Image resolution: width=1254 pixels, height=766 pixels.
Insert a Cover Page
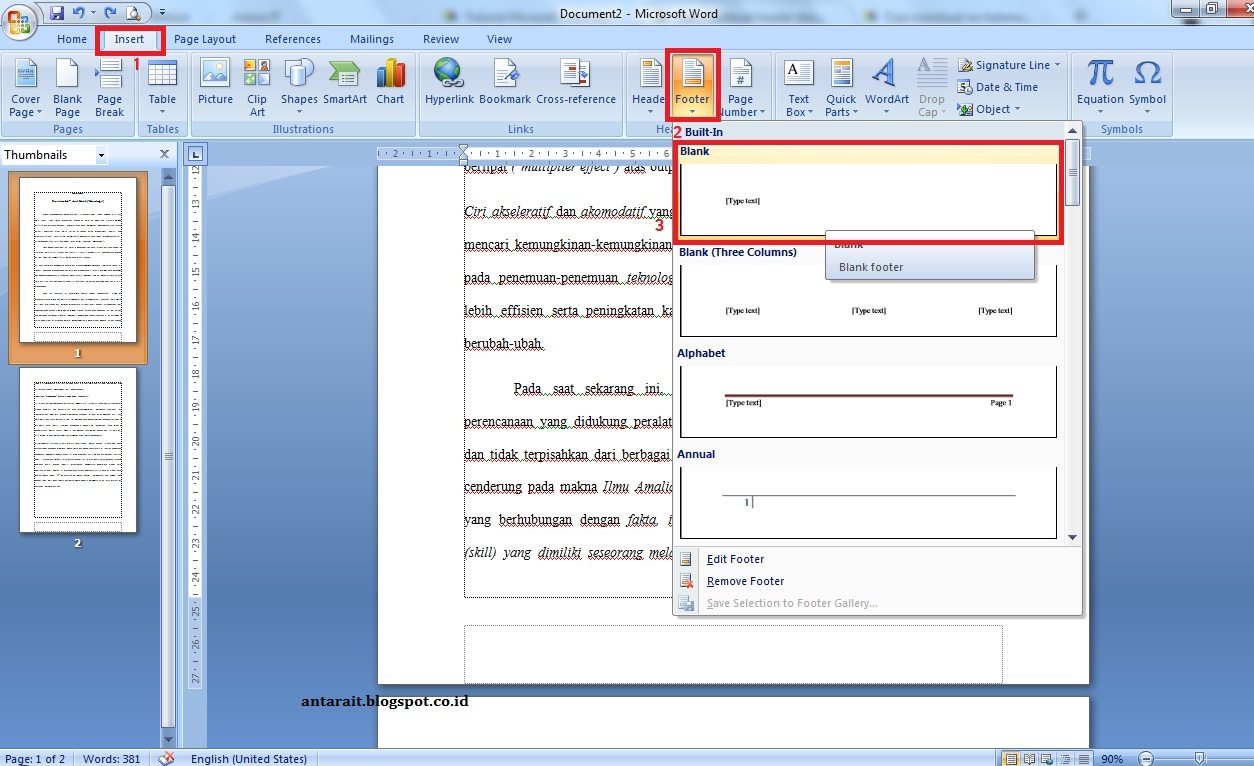click(x=25, y=86)
